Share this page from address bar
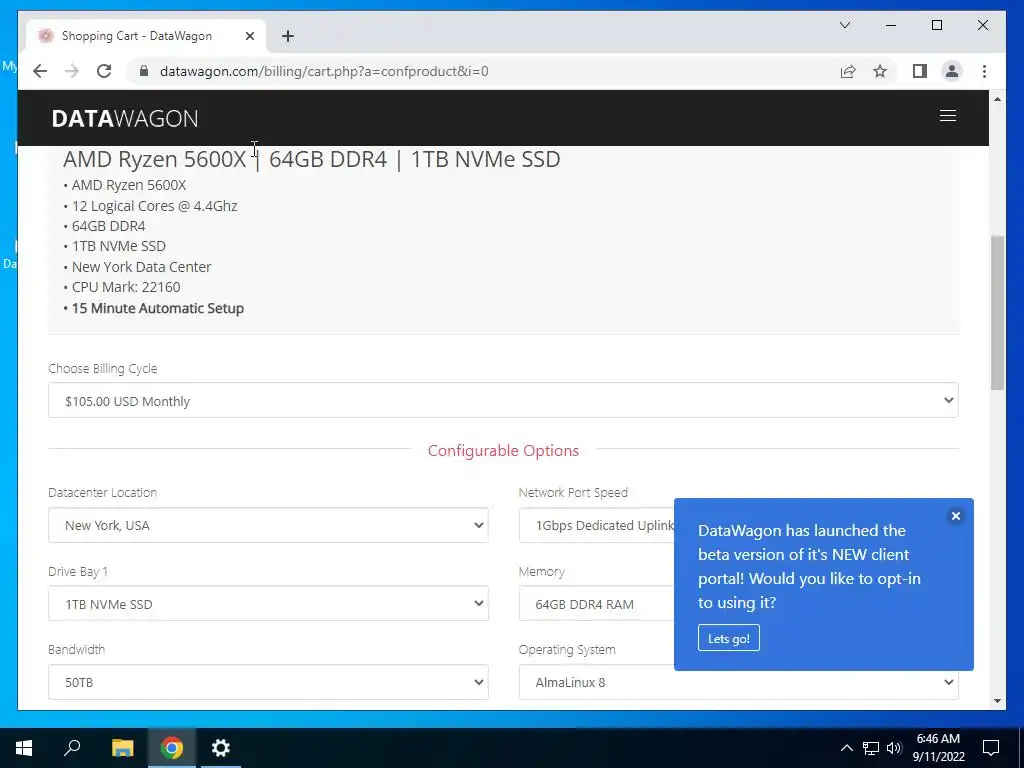Screen dimensions: 1024x768 [x=848, y=71]
